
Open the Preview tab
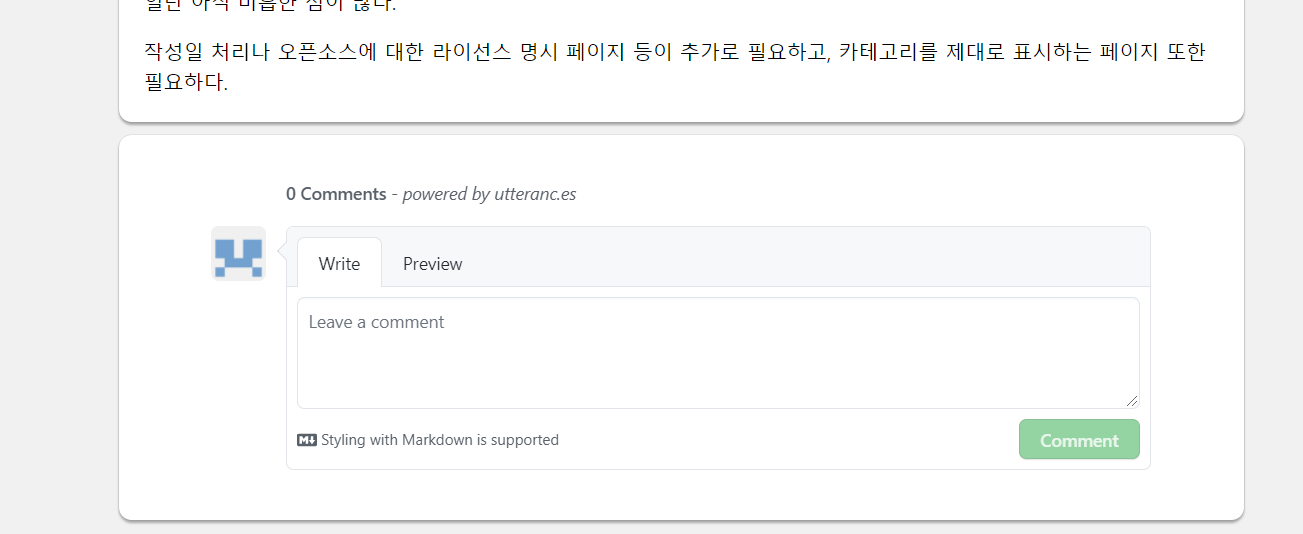click(x=432, y=264)
